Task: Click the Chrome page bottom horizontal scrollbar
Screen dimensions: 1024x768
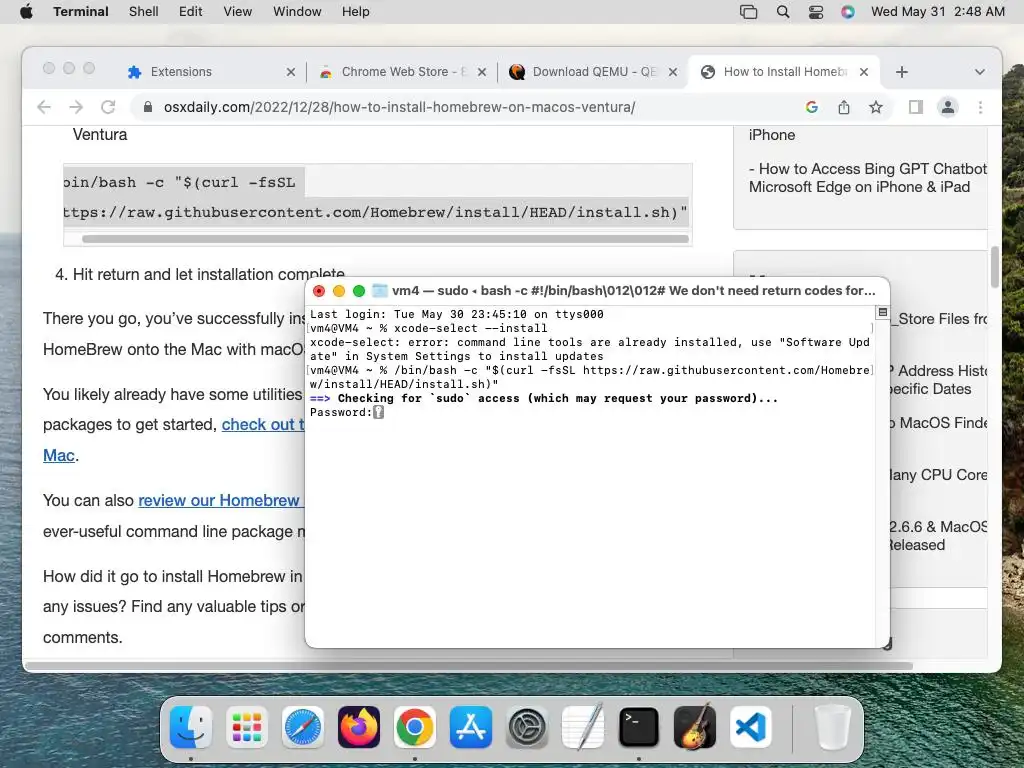Action: click(469, 666)
